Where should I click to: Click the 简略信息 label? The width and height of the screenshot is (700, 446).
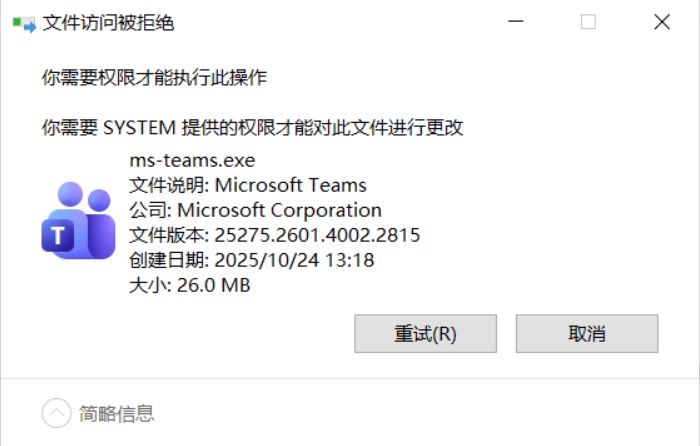point(117,413)
